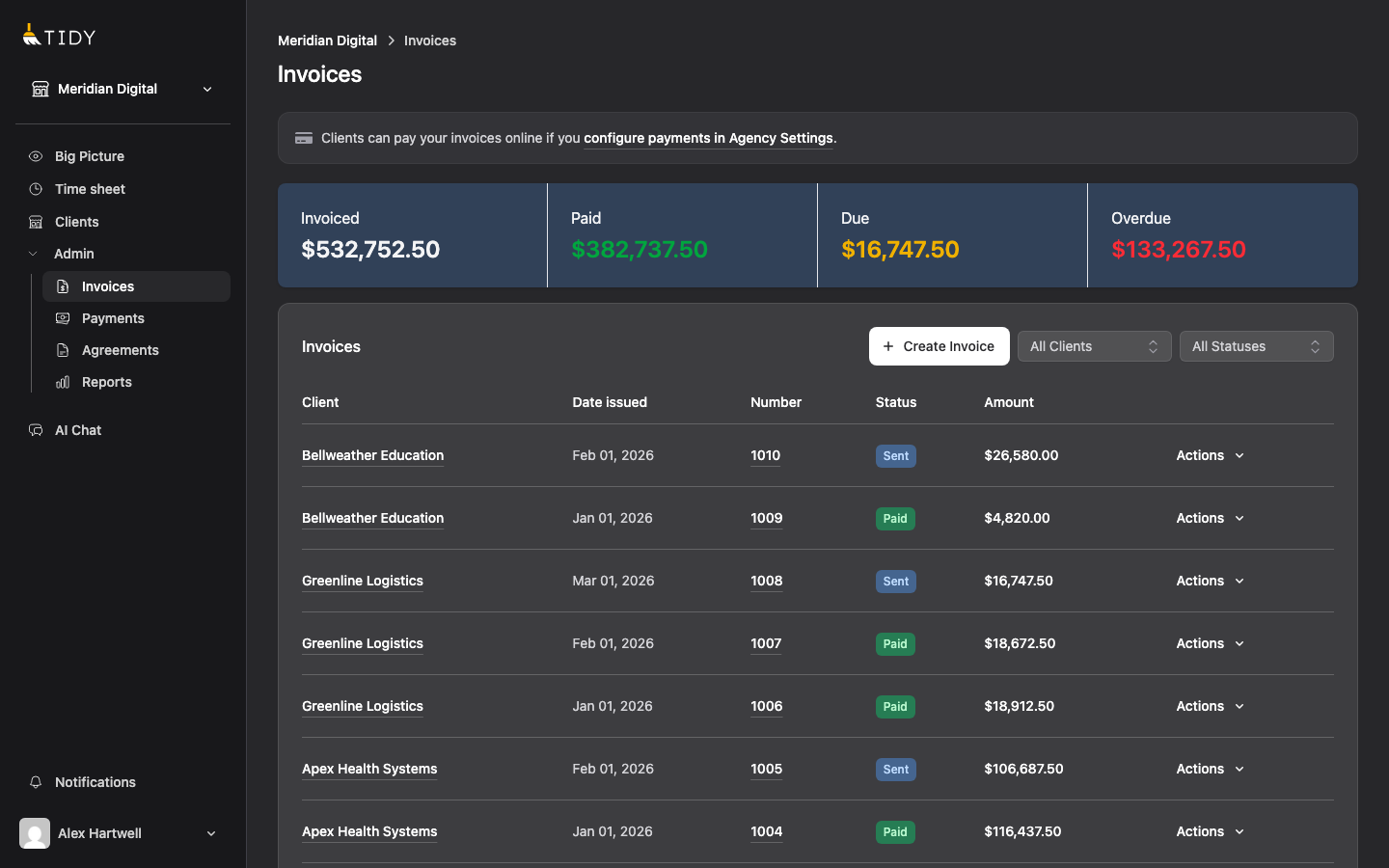Click the Payments card icon

63,318
